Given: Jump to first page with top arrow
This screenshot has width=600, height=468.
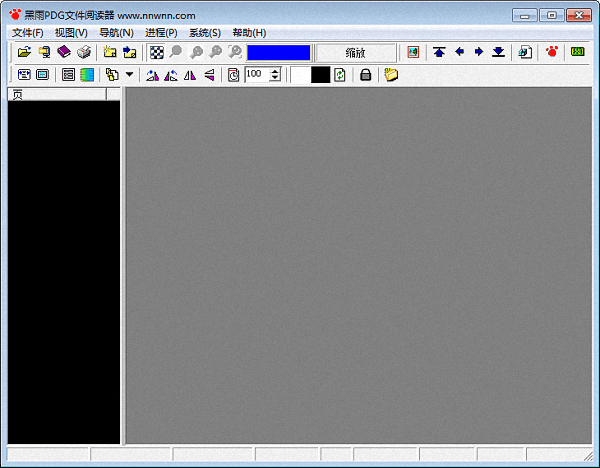Looking at the screenshot, I should tap(439, 52).
